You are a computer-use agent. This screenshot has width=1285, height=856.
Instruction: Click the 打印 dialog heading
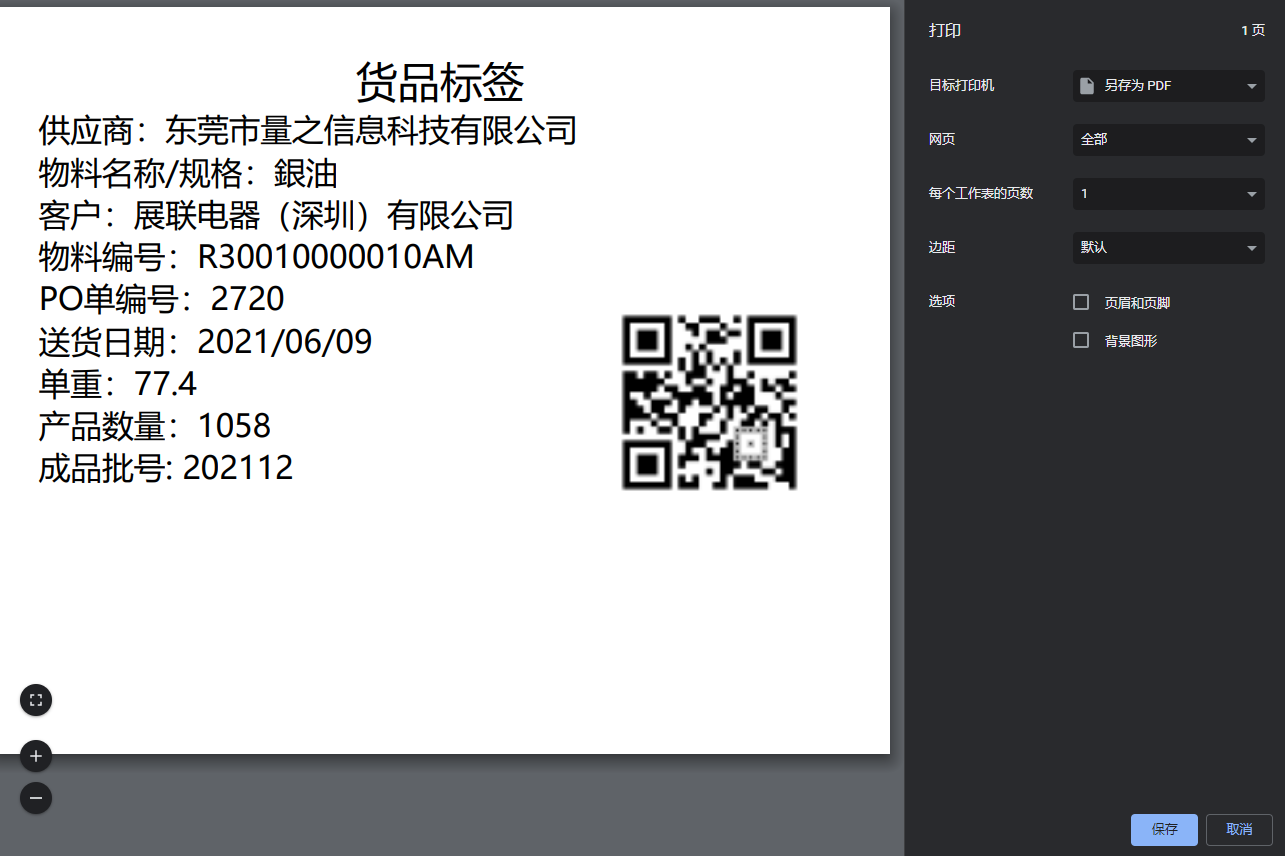click(945, 31)
